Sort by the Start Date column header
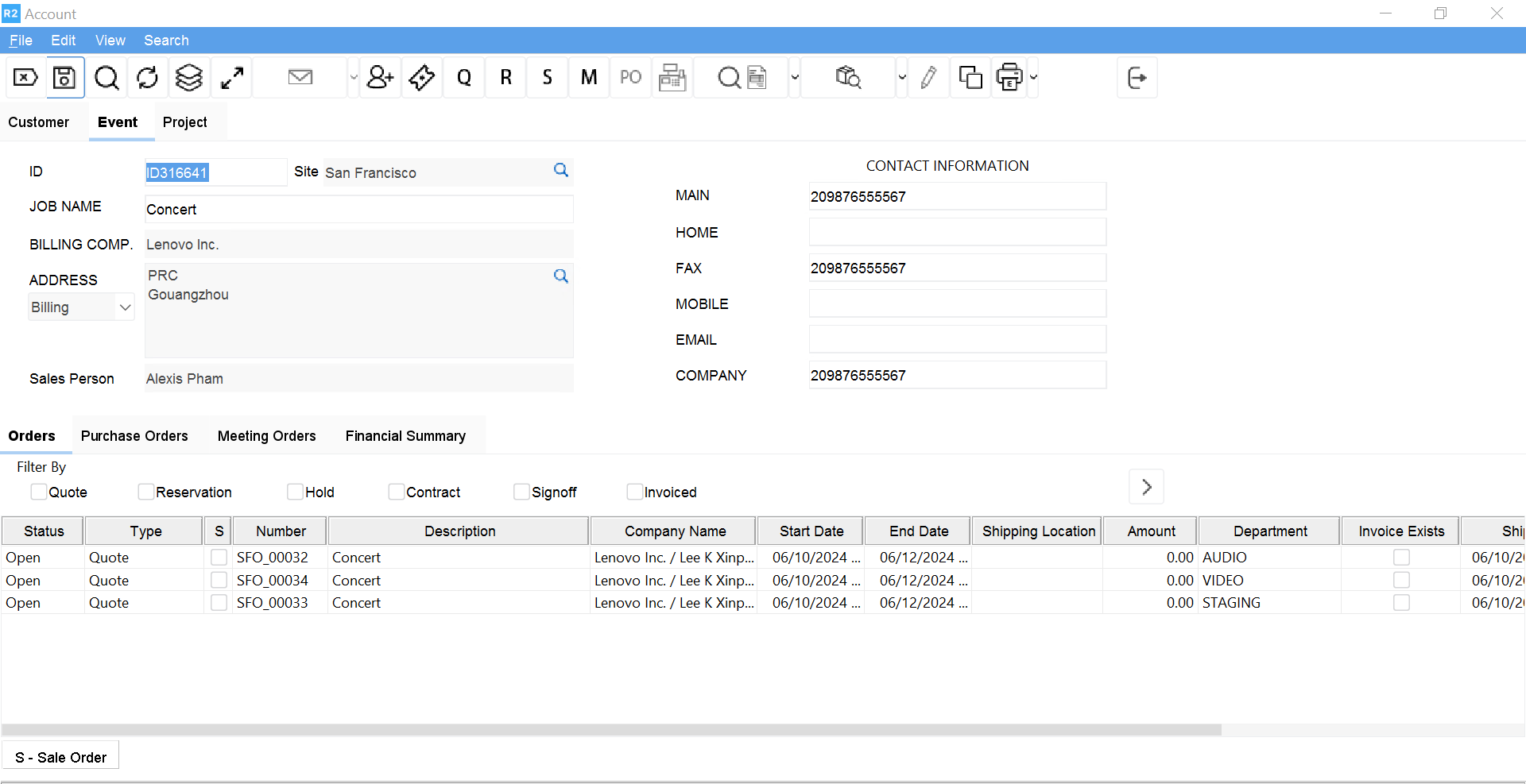Image resolution: width=1526 pixels, height=784 pixels. click(x=811, y=531)
